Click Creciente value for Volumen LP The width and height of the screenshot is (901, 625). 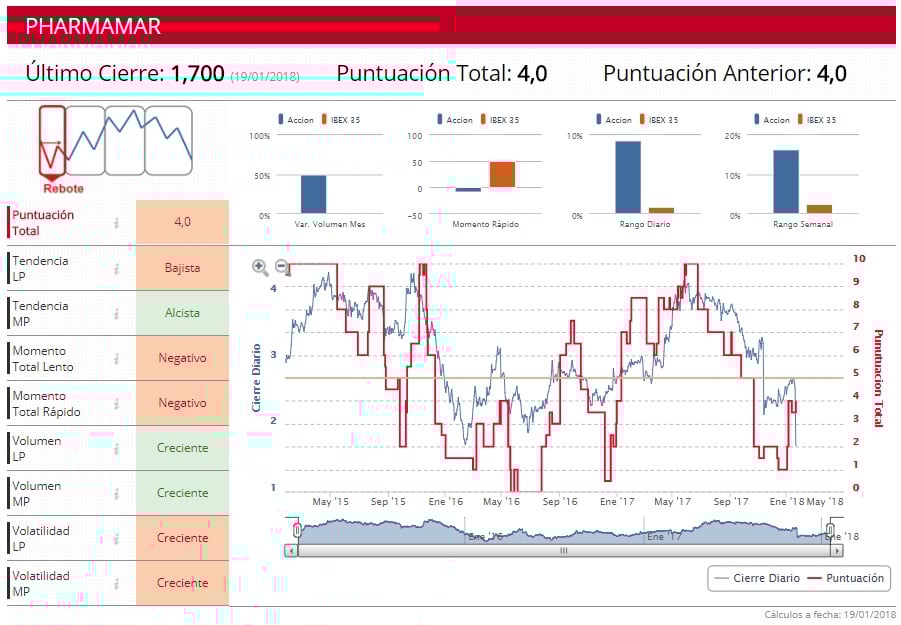click(x=182, y=448)
